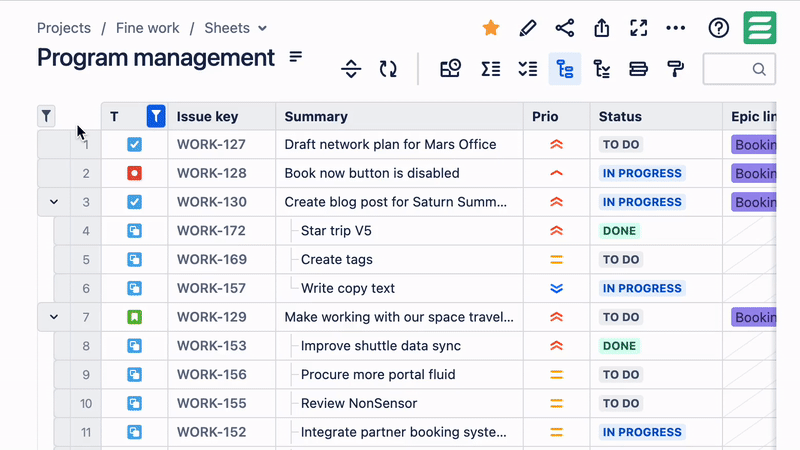
Task: Star this sheet as favorite
Action: (490, 28)
